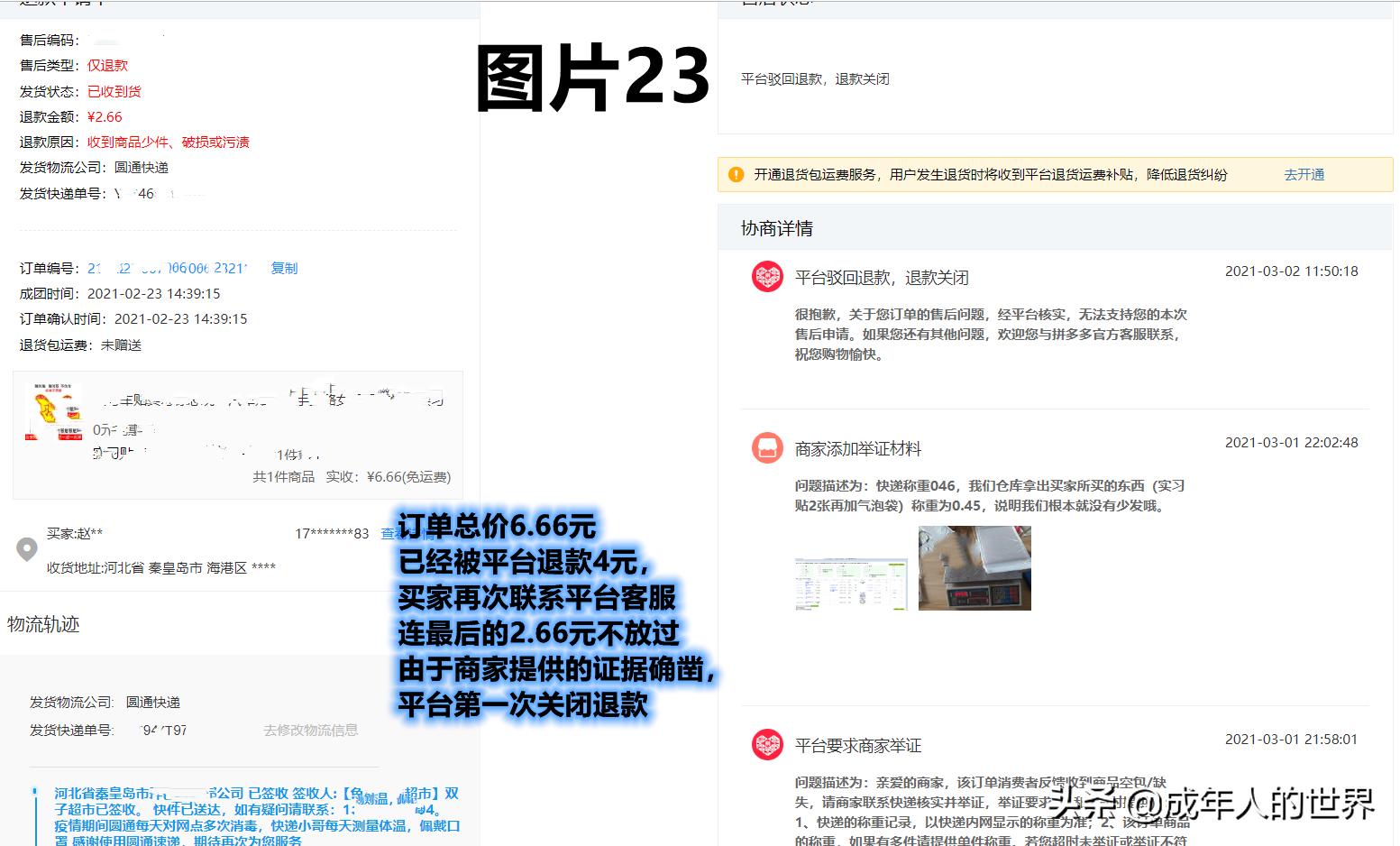Copy the order number via 复制

click(x=283, y=268)
